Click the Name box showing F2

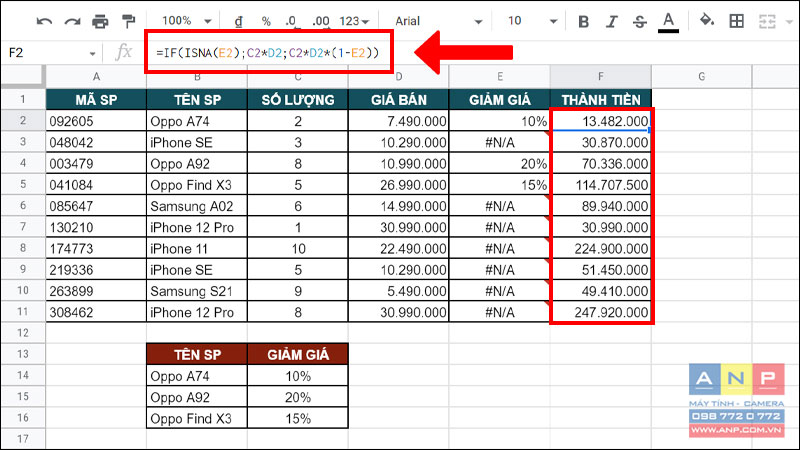[x=43, y=53]
